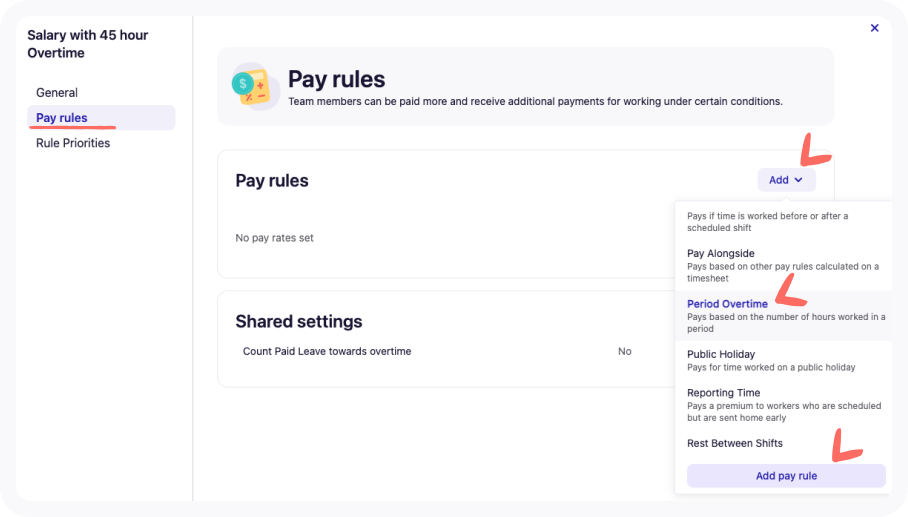Click the Shared settings heading
The width and height of the screenshot is (908, 517).
click(x=299, y=321)
